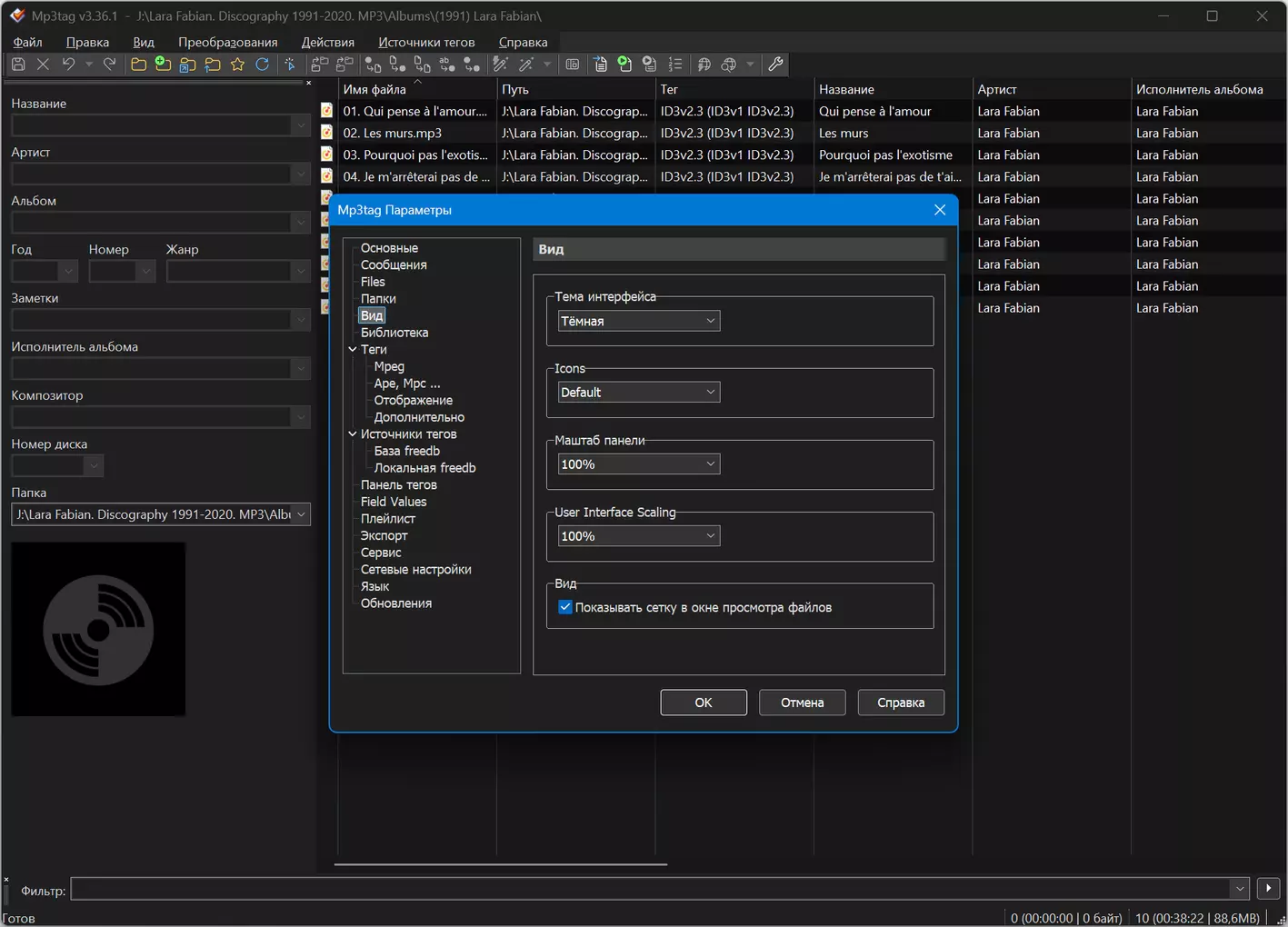The height and width of the screenshot is (927, 1288).
Task: Open the auto-numbering wizard list icon
Action: [674, 65]
